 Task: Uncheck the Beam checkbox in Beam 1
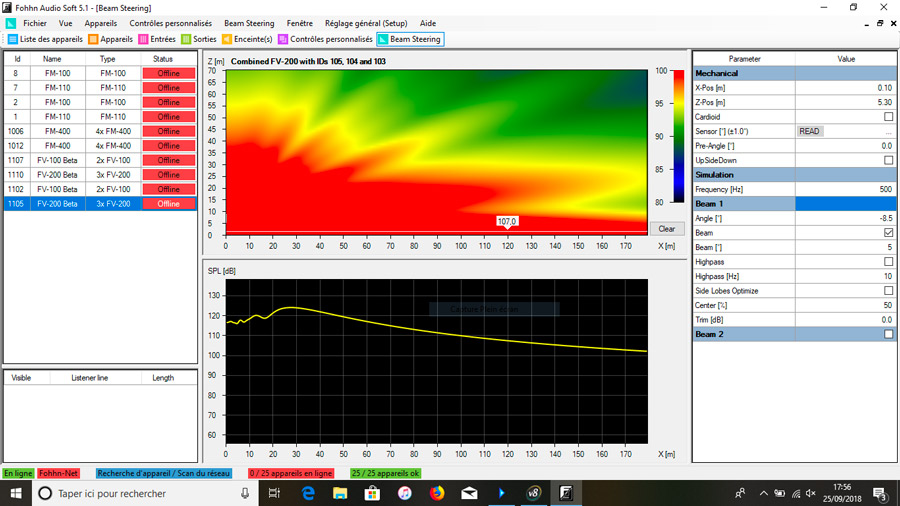pos(889,232)
